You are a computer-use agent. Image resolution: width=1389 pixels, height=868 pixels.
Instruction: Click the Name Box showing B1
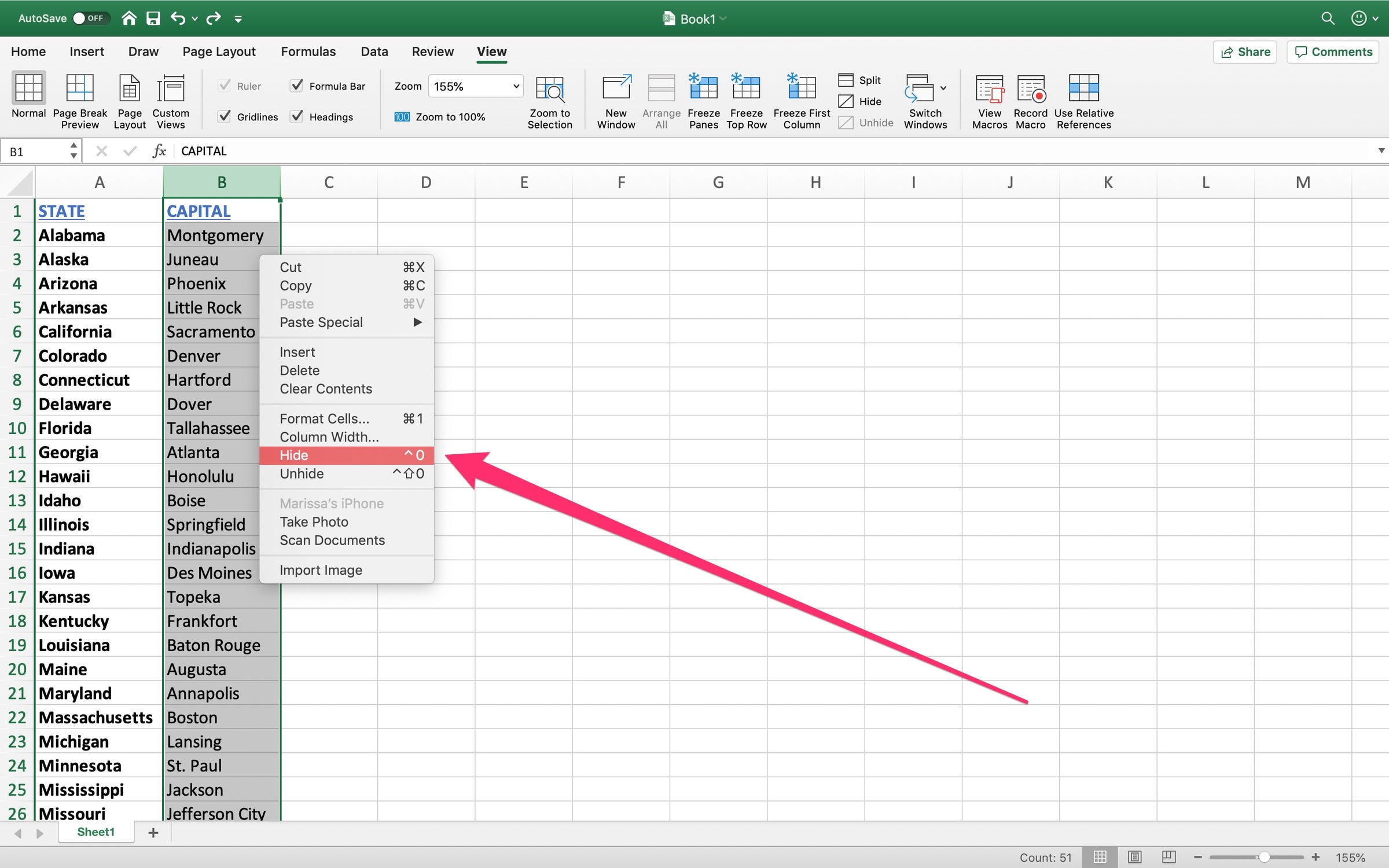coord(35,151)
